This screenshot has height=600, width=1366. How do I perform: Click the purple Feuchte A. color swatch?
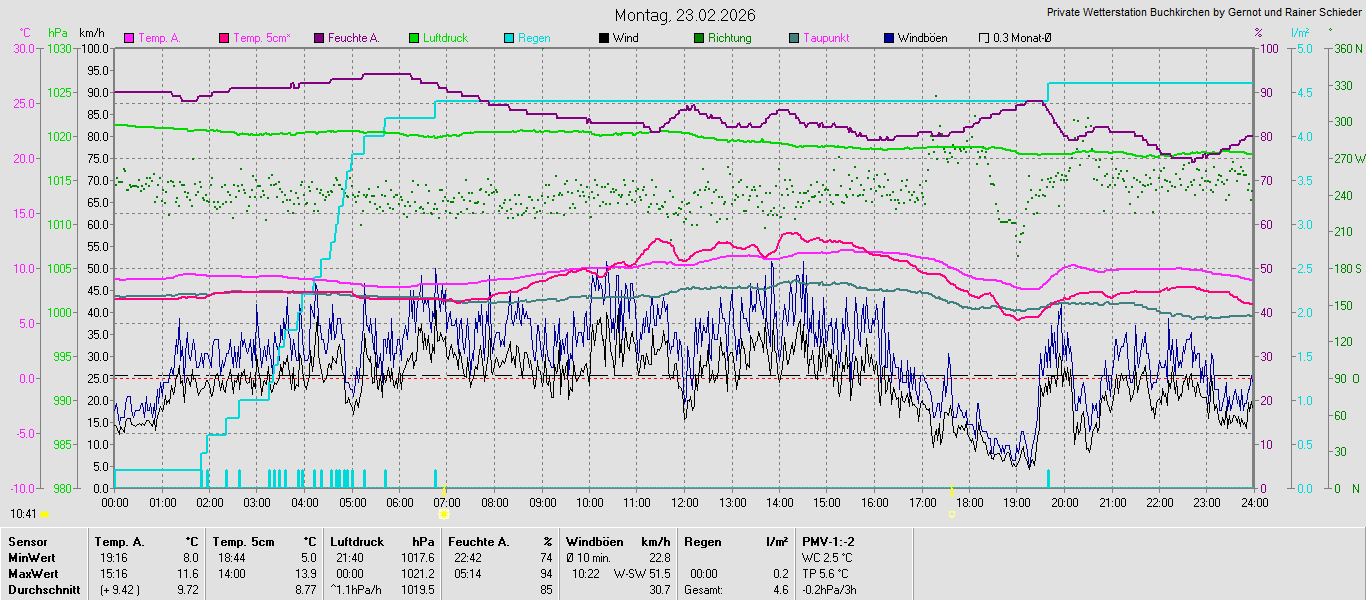[x=319, y=39]
